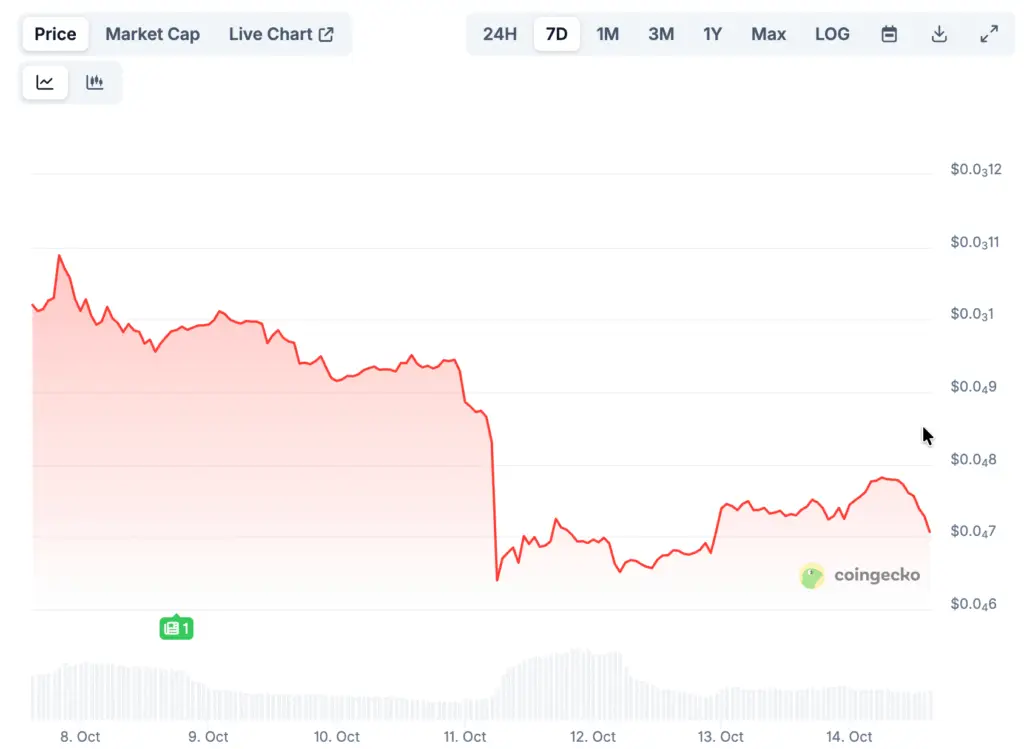Expand chart to fullscreen

(x=989, y=34)
